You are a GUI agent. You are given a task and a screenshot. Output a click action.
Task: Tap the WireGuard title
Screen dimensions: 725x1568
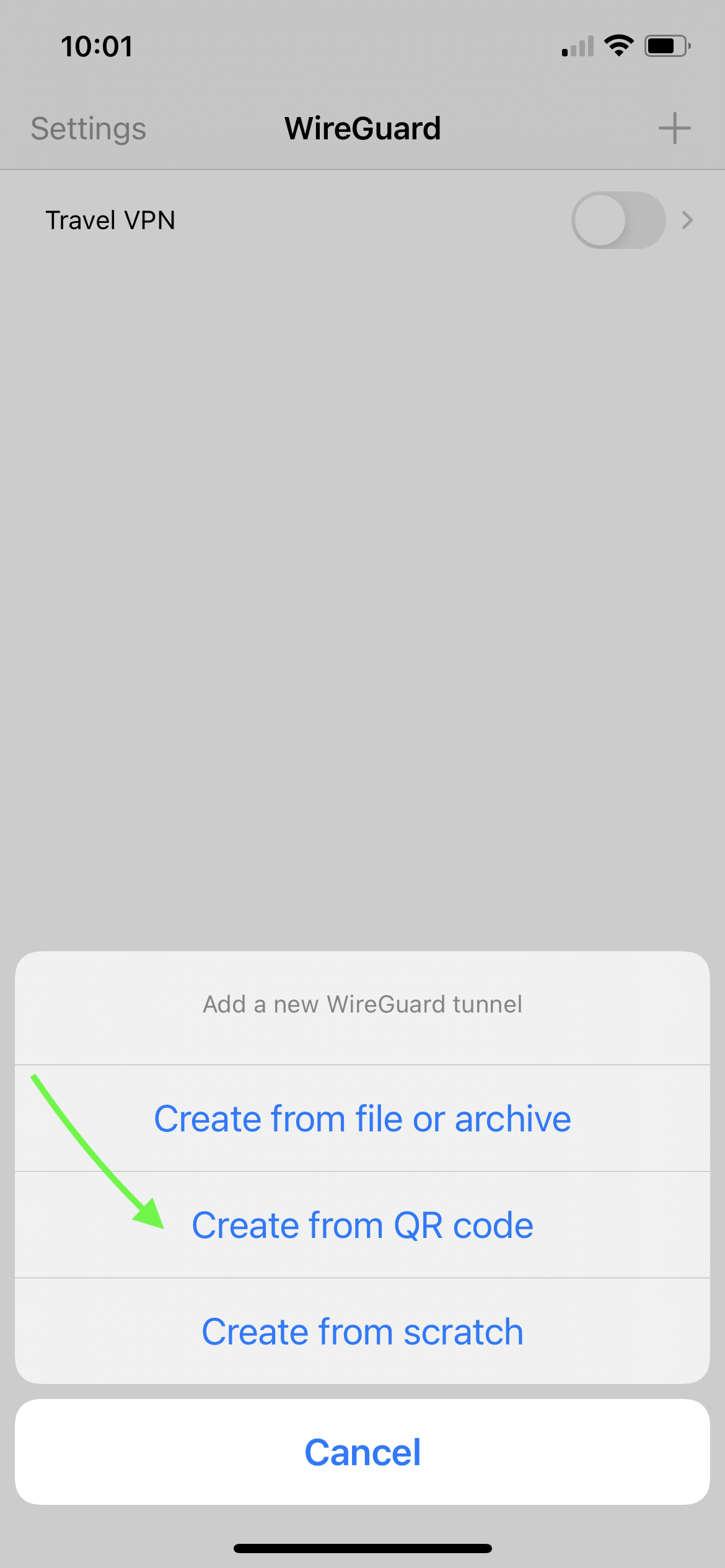tap(362, 129)
